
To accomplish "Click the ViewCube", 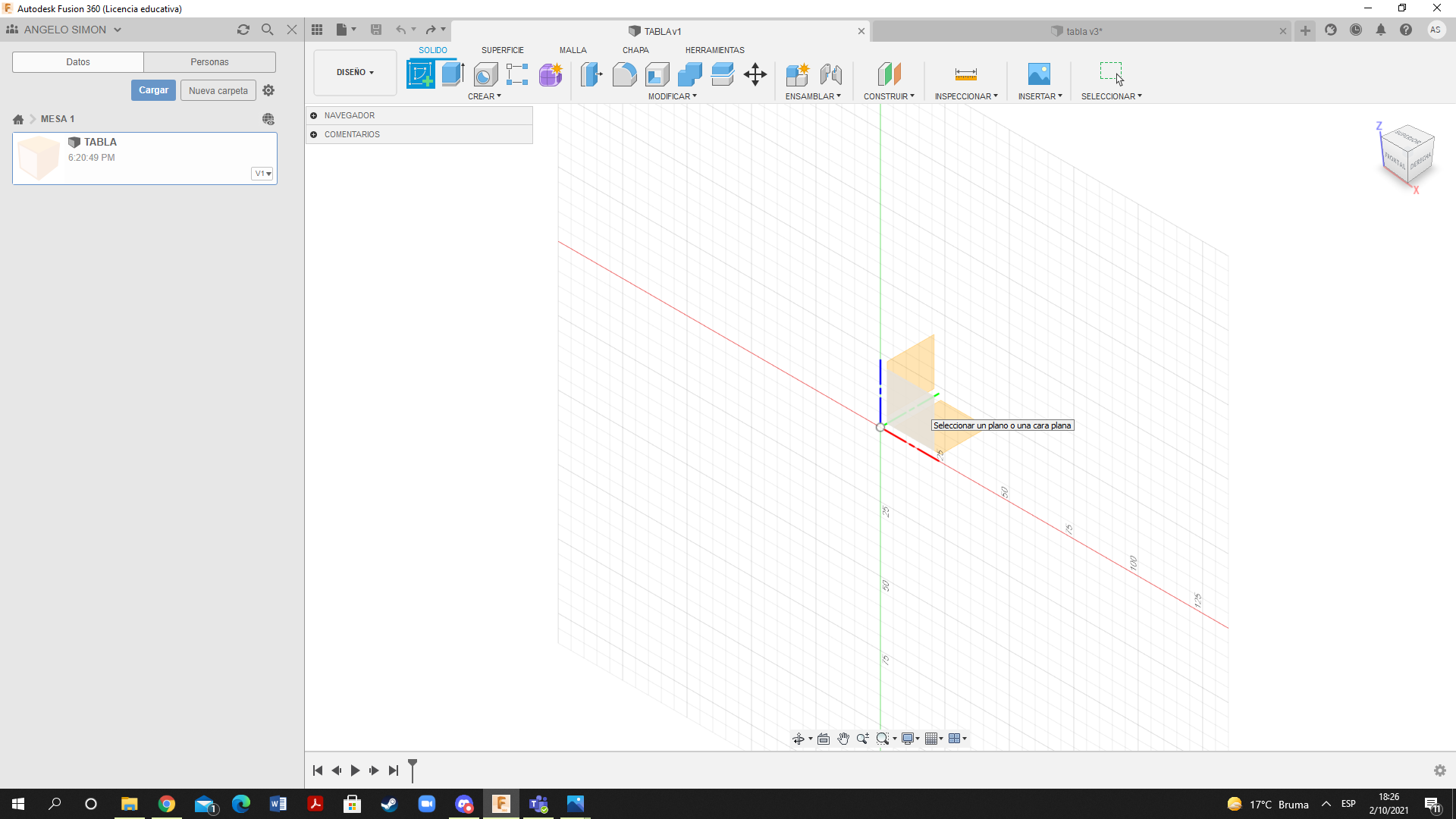I will tap(1407, 155).
